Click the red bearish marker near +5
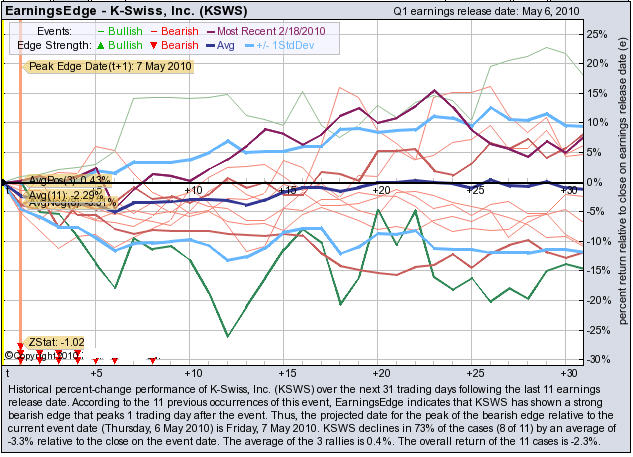Screen dimensions: 633x457 click(x=96, y=361)
